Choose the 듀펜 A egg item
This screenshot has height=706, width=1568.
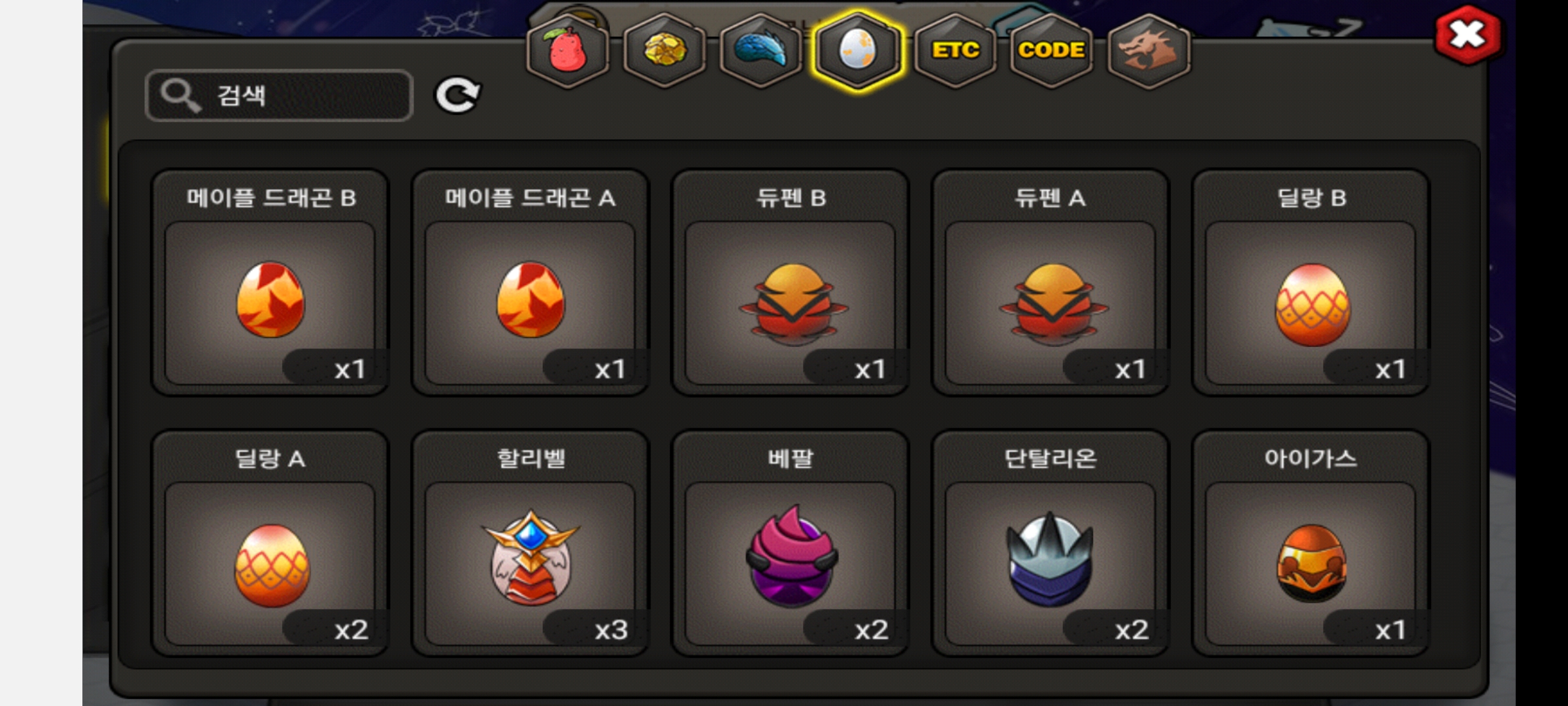[1051, 283]
